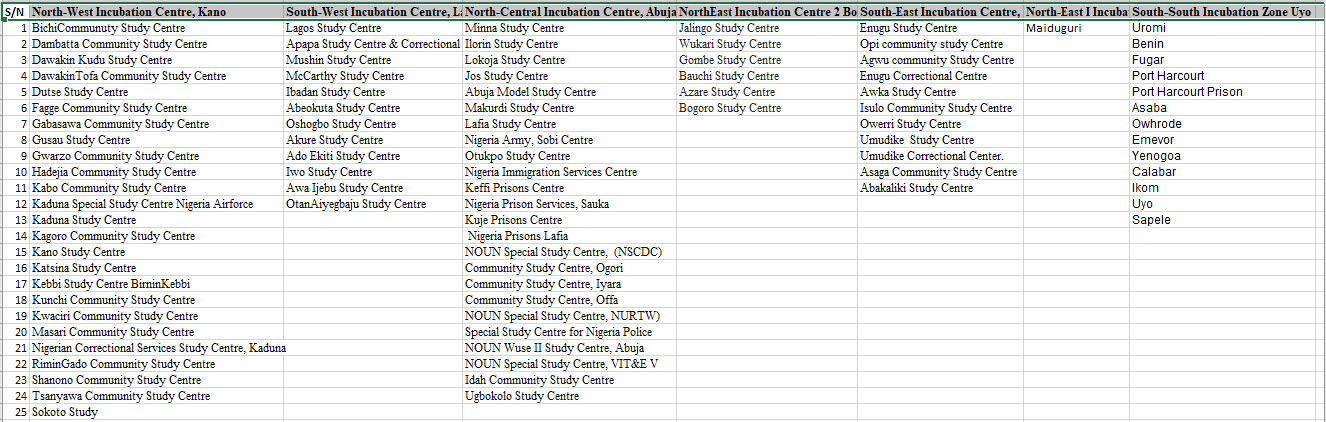
Task: Click 'DawakinTofa Community Study Centre' cell
Action: click(156, 76)
